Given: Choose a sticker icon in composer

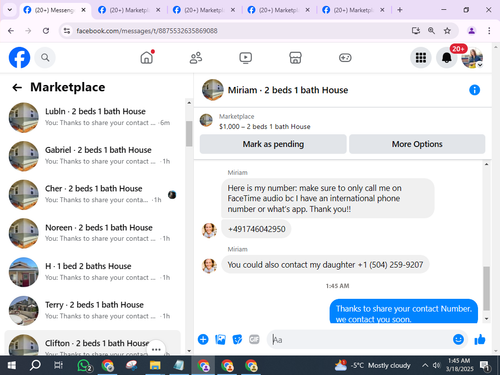Looking at the screenshot, I should (x=237, y=339).
